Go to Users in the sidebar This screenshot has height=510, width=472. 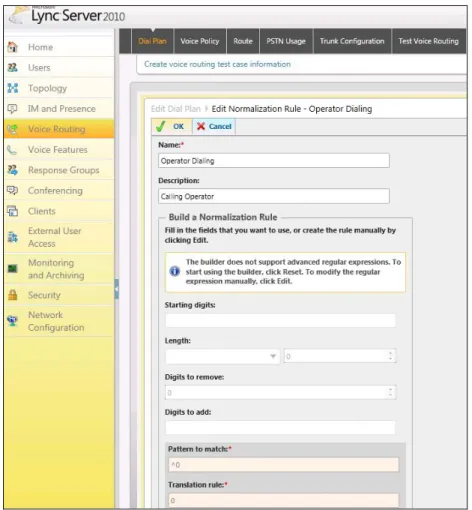tap(60, 68)
